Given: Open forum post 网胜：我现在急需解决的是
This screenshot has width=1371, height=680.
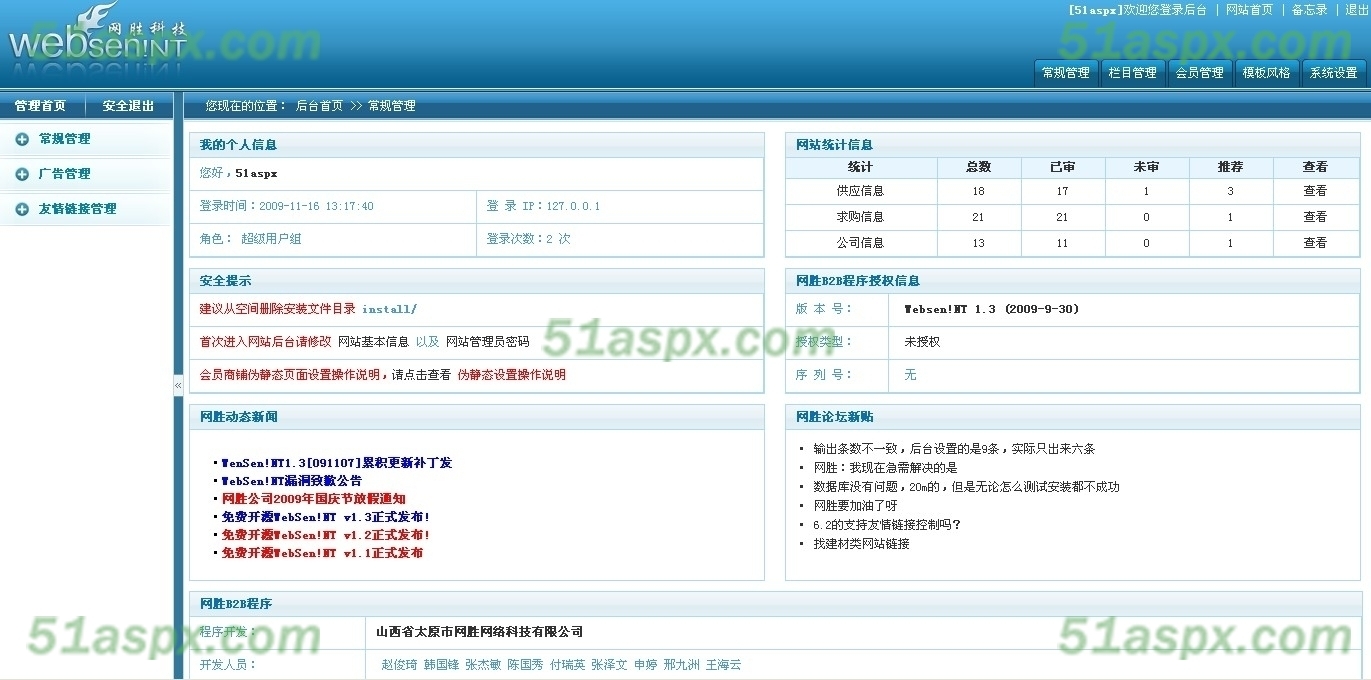Looking at the screenshot, I should pyautogui.click(x=885, y=468).
